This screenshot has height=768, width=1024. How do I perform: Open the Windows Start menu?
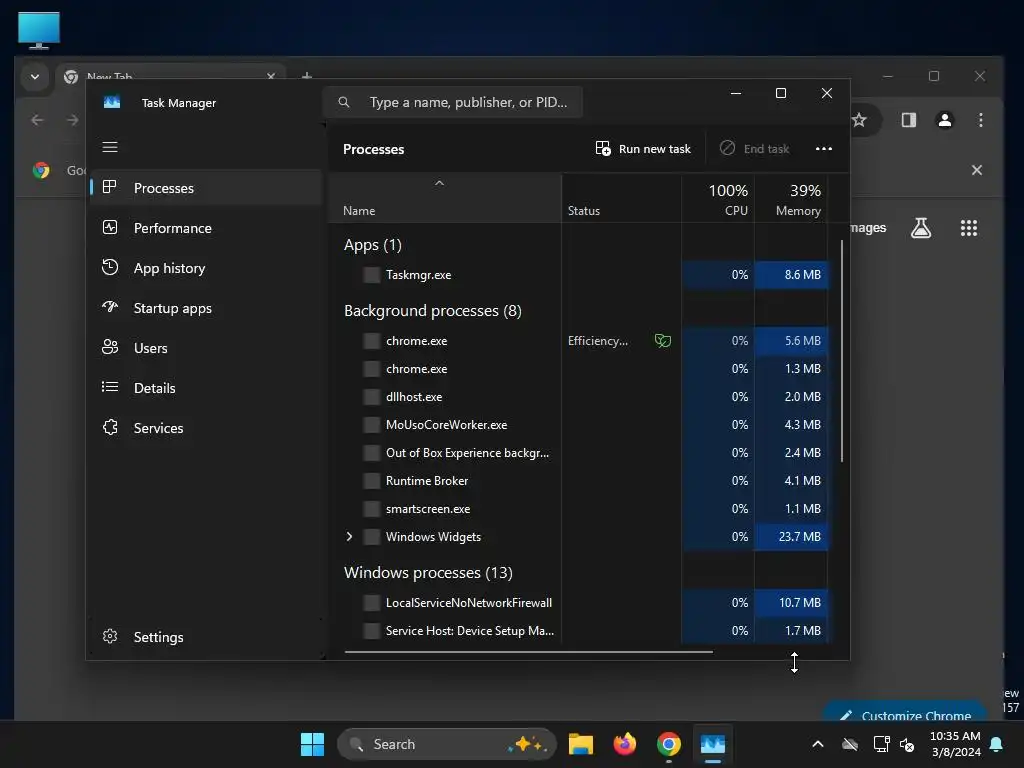[312, 744]
